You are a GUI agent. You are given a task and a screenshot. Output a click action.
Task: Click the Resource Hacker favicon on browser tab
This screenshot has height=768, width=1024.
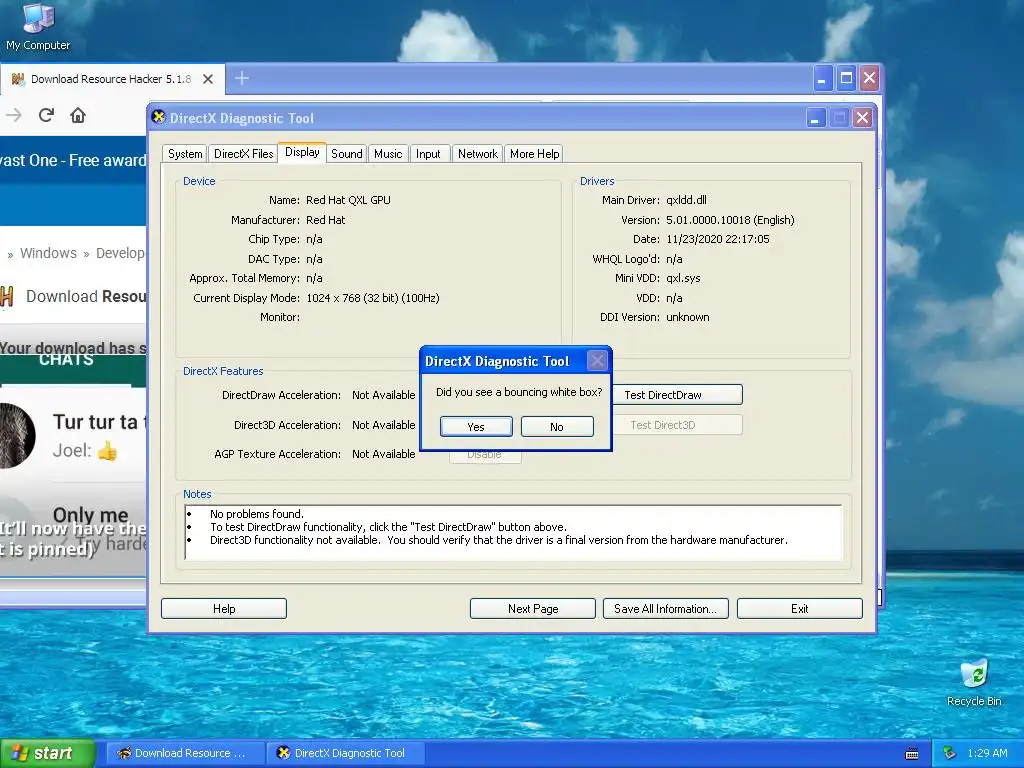tap(18, 79)
